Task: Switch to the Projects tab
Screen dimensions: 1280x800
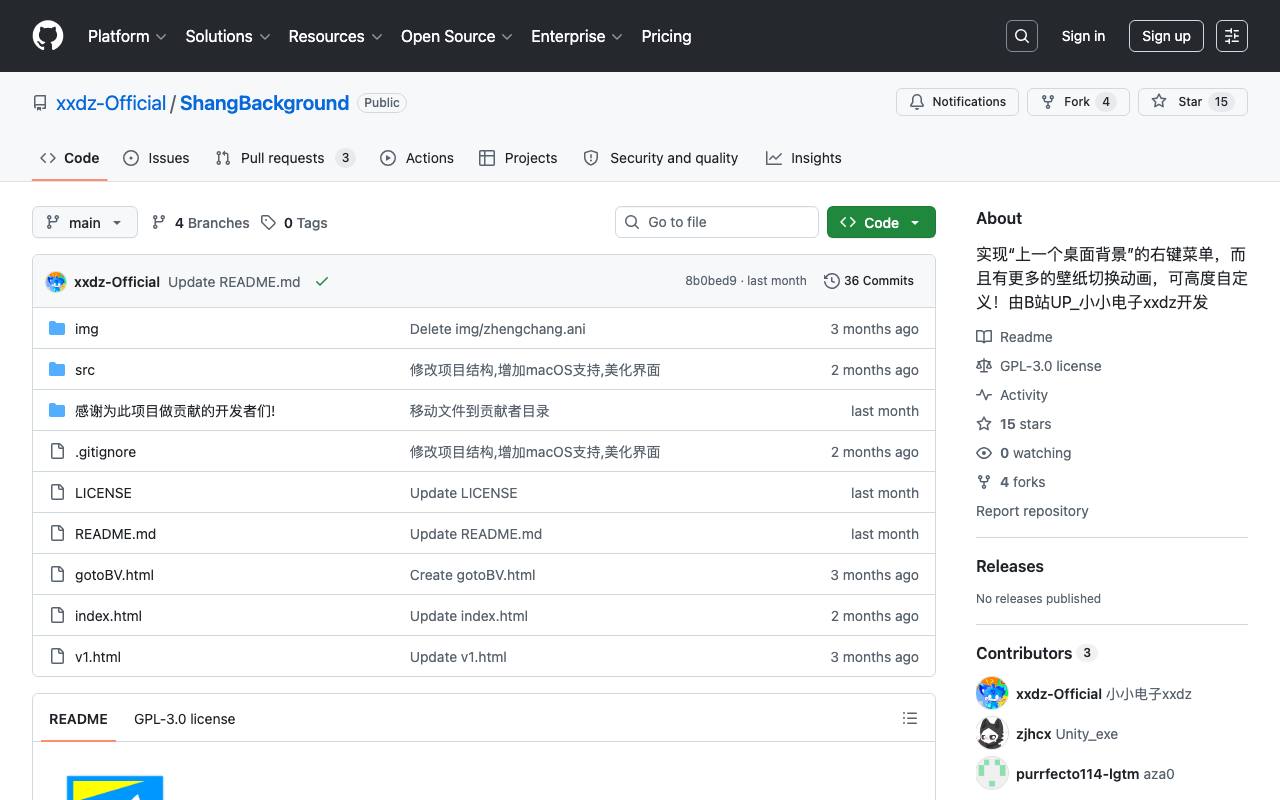Action: pyautogui.click(x=518, y=158)
